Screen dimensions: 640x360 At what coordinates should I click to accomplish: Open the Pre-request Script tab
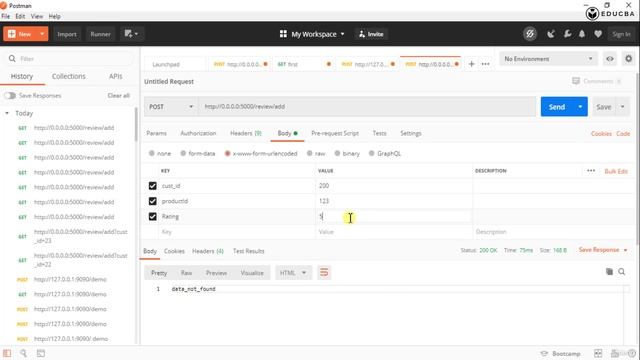tap(335, 133)
